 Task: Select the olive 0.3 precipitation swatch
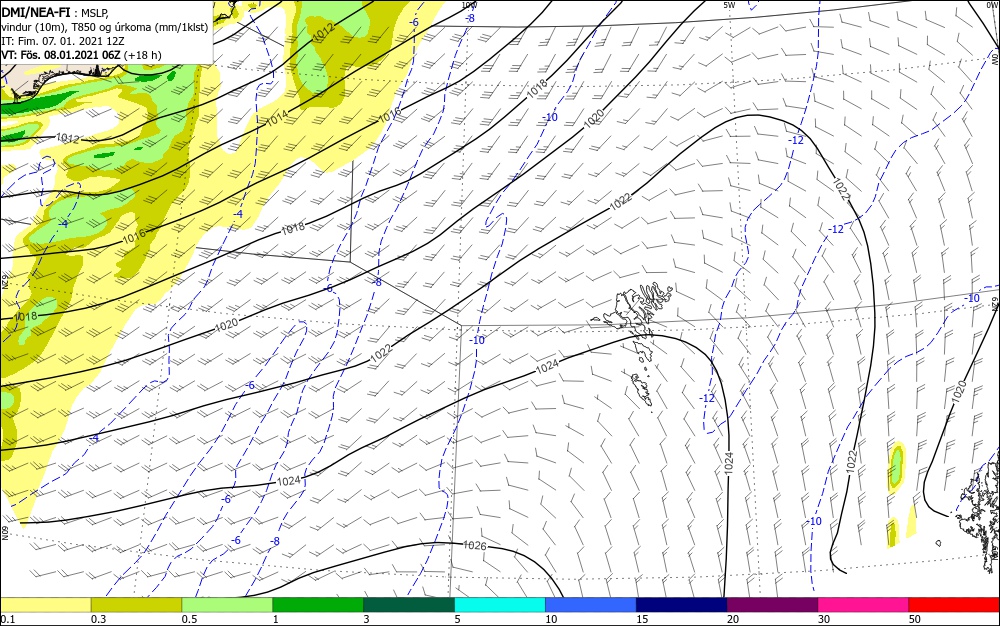[x=136, y=605]
